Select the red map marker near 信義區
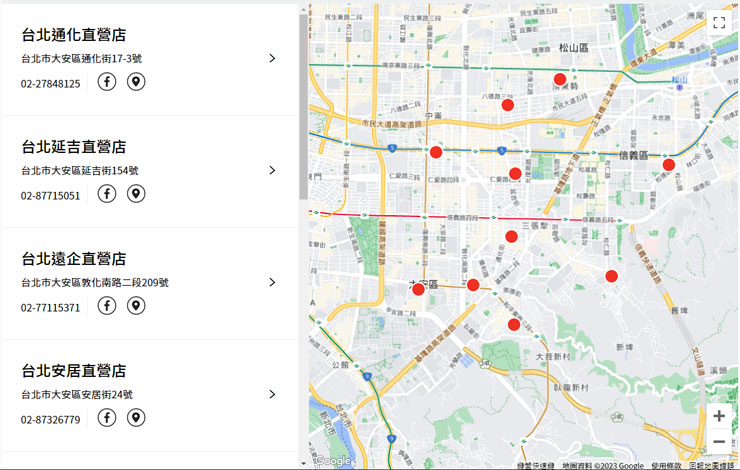The width and height of the screenshot is (740, 470). click(669, 165)
